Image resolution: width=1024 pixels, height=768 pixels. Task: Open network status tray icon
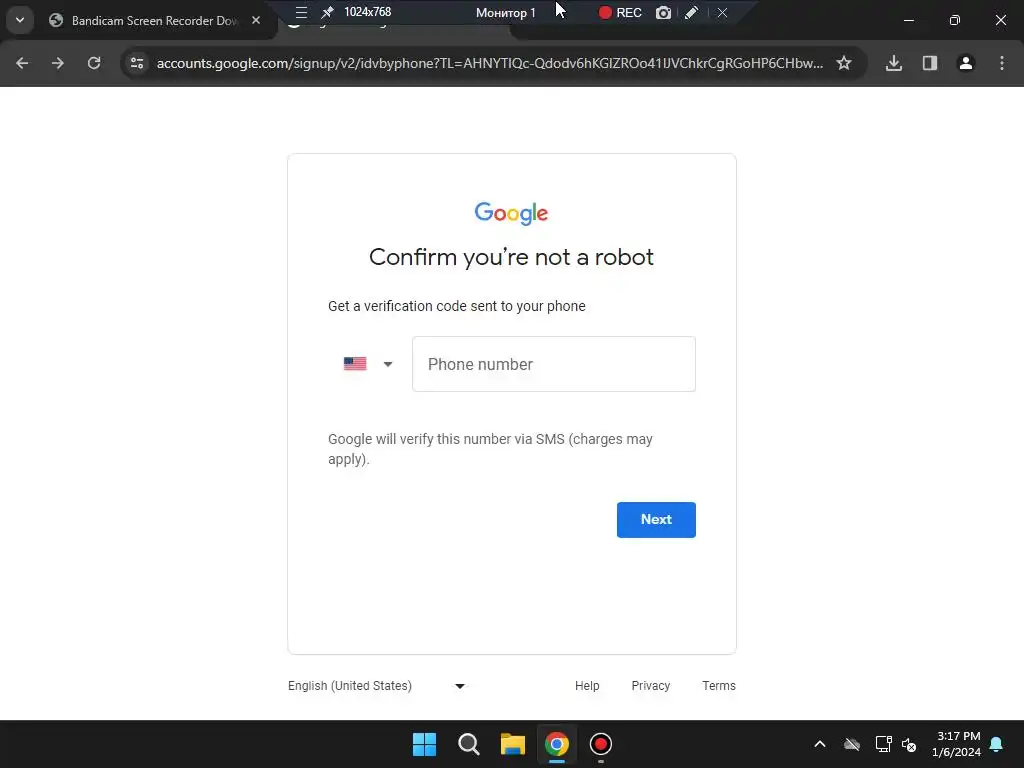(x=883, y=744)
